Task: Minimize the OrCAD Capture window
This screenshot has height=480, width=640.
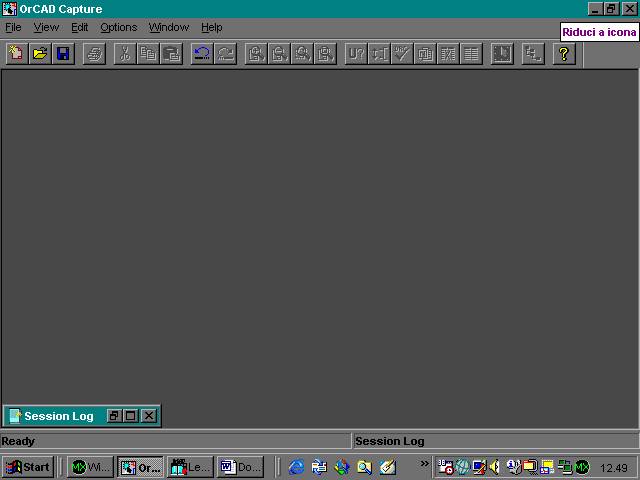Action: click(595, 9)
